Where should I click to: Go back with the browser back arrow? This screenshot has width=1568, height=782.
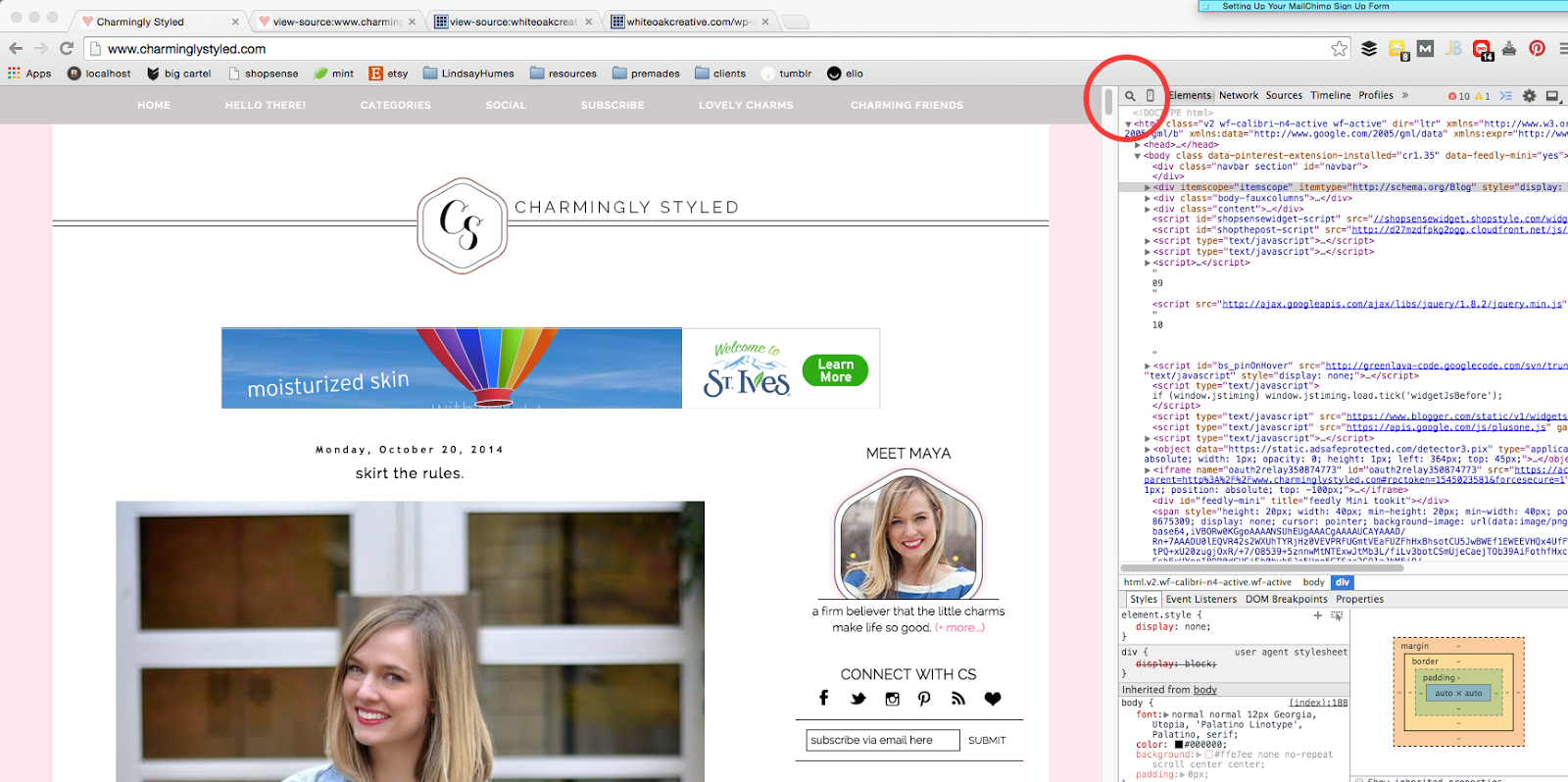click(16, 48)
